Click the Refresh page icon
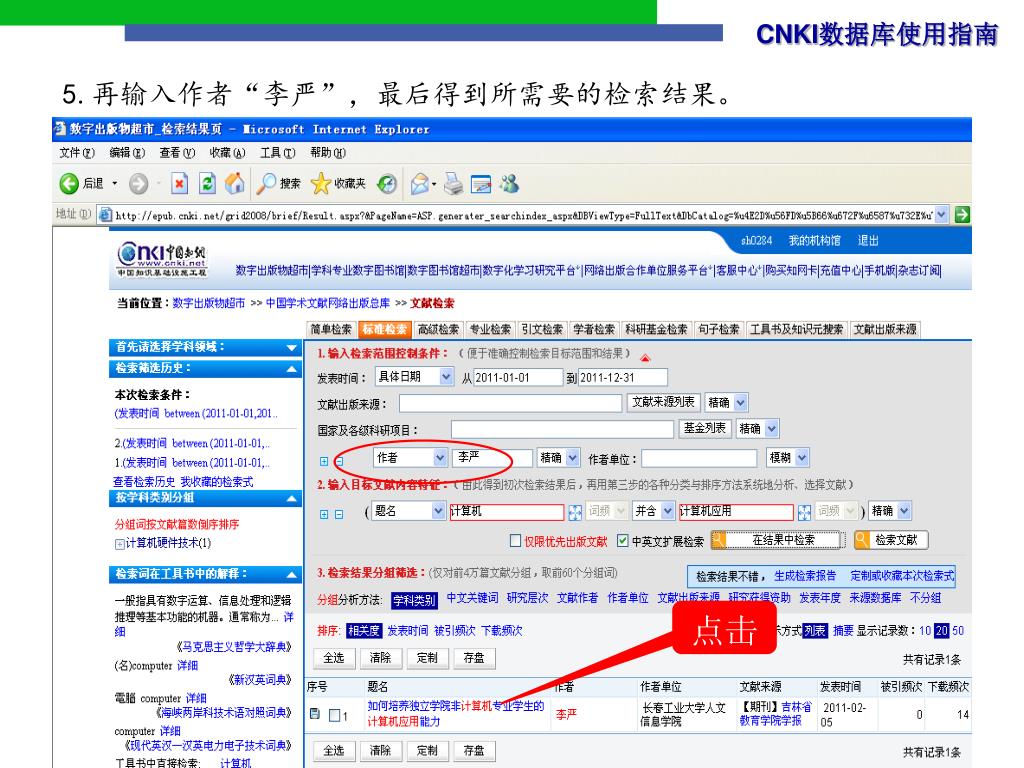 (207, 184)
